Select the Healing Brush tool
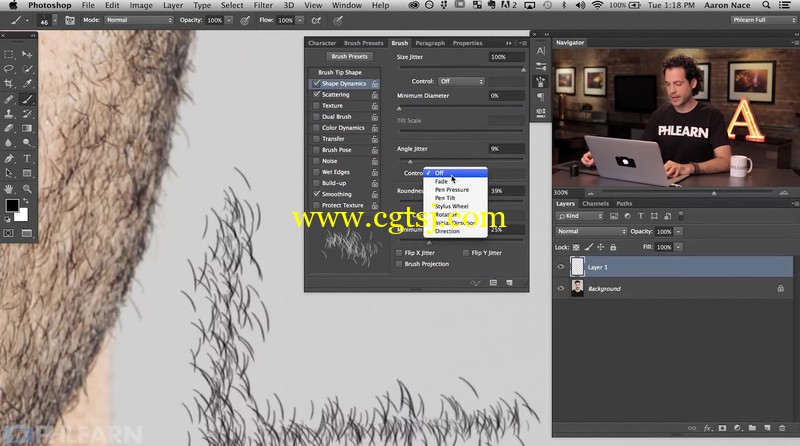 click(x=9, y=99)
